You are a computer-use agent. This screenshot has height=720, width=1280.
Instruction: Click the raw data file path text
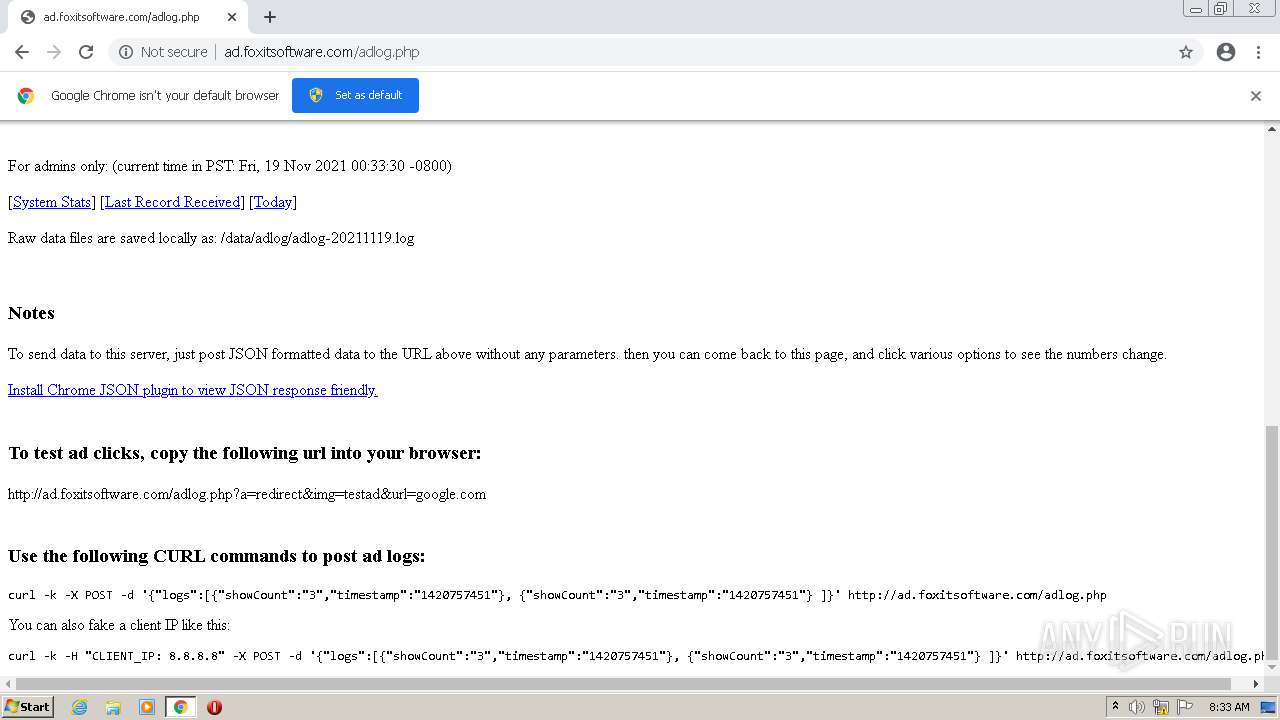tap(317, 238)
